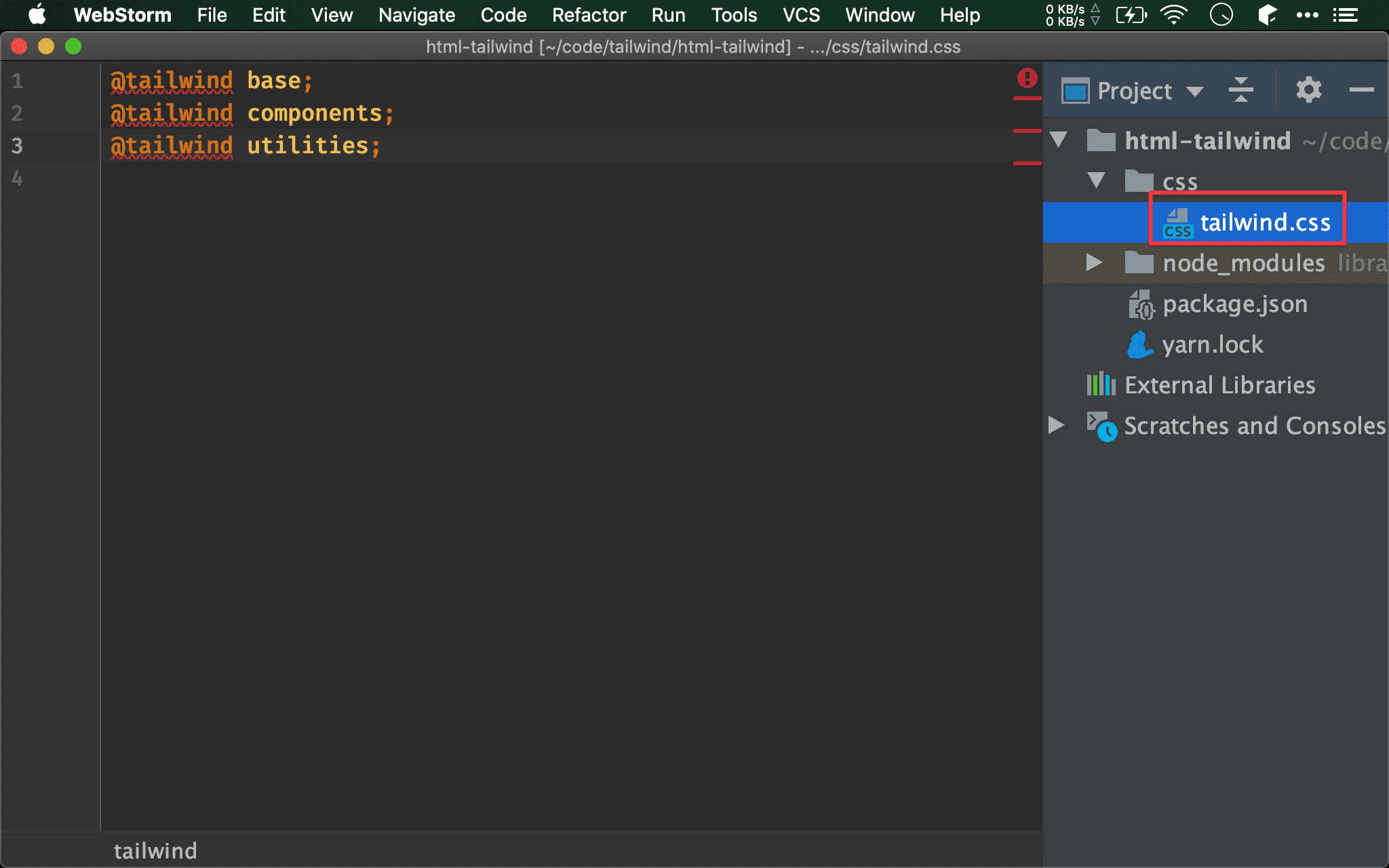Screen dimensions: 1389x868
Task: Click @tailwind directive on line 1
Action: coord(172,81)
